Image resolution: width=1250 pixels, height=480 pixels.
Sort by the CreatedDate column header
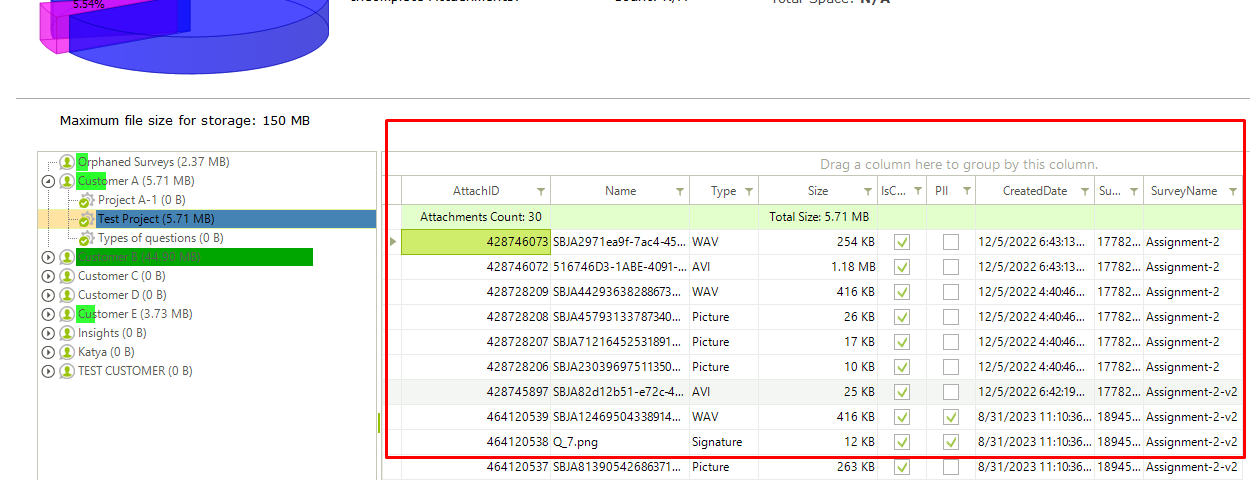(x=1035, y=191)
